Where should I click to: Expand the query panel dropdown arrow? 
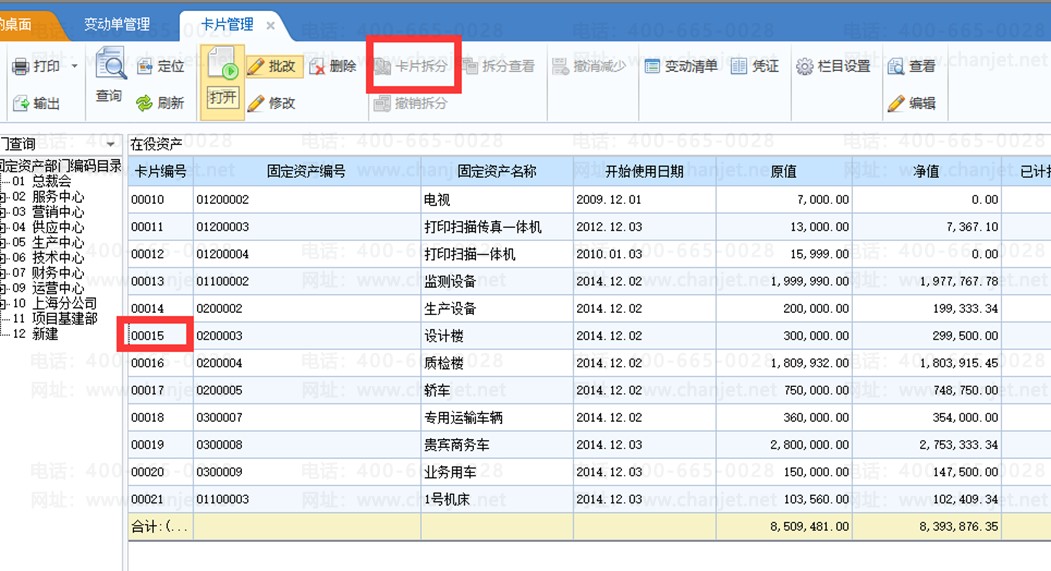111,144
